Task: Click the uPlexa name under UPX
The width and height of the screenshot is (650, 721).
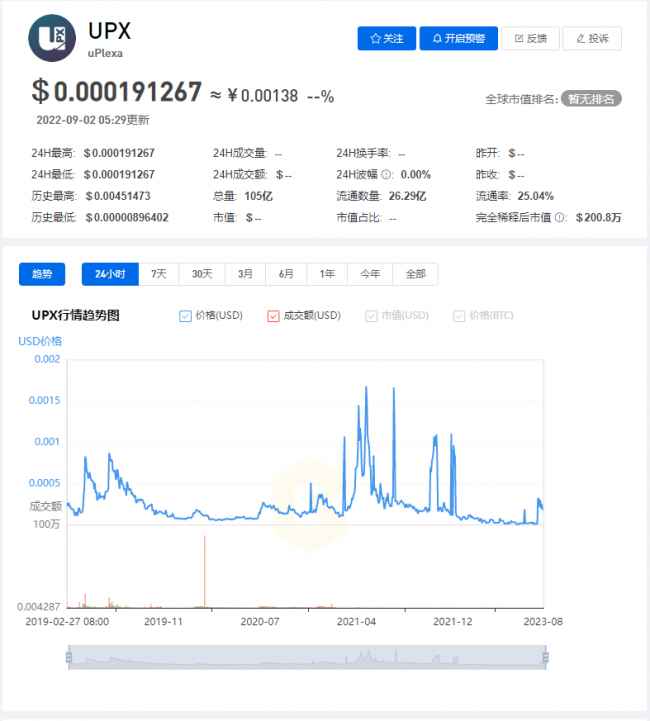Action: click(105, 53)
